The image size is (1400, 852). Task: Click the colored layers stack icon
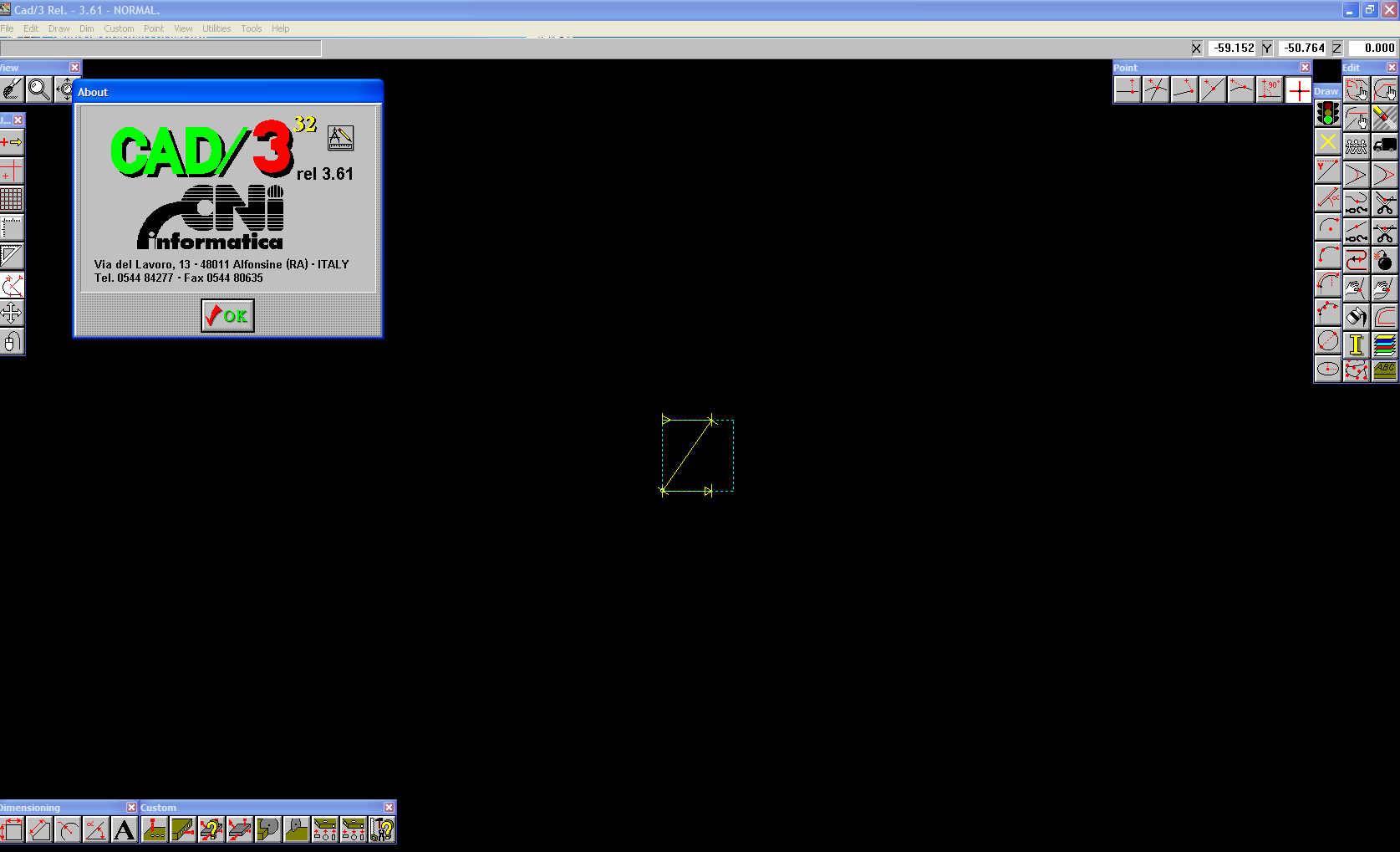(1385, 343)
